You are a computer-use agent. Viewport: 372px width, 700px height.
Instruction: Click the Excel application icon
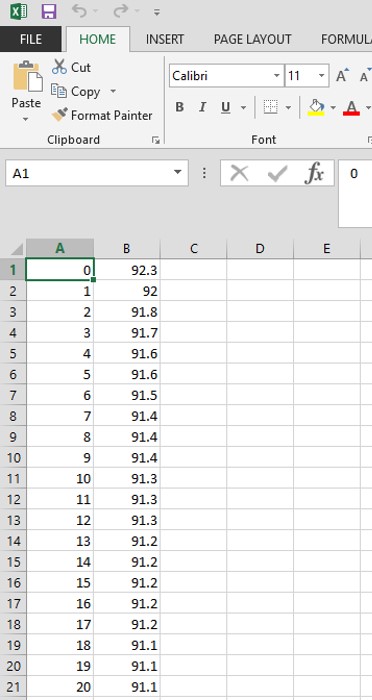pos(18,11)
